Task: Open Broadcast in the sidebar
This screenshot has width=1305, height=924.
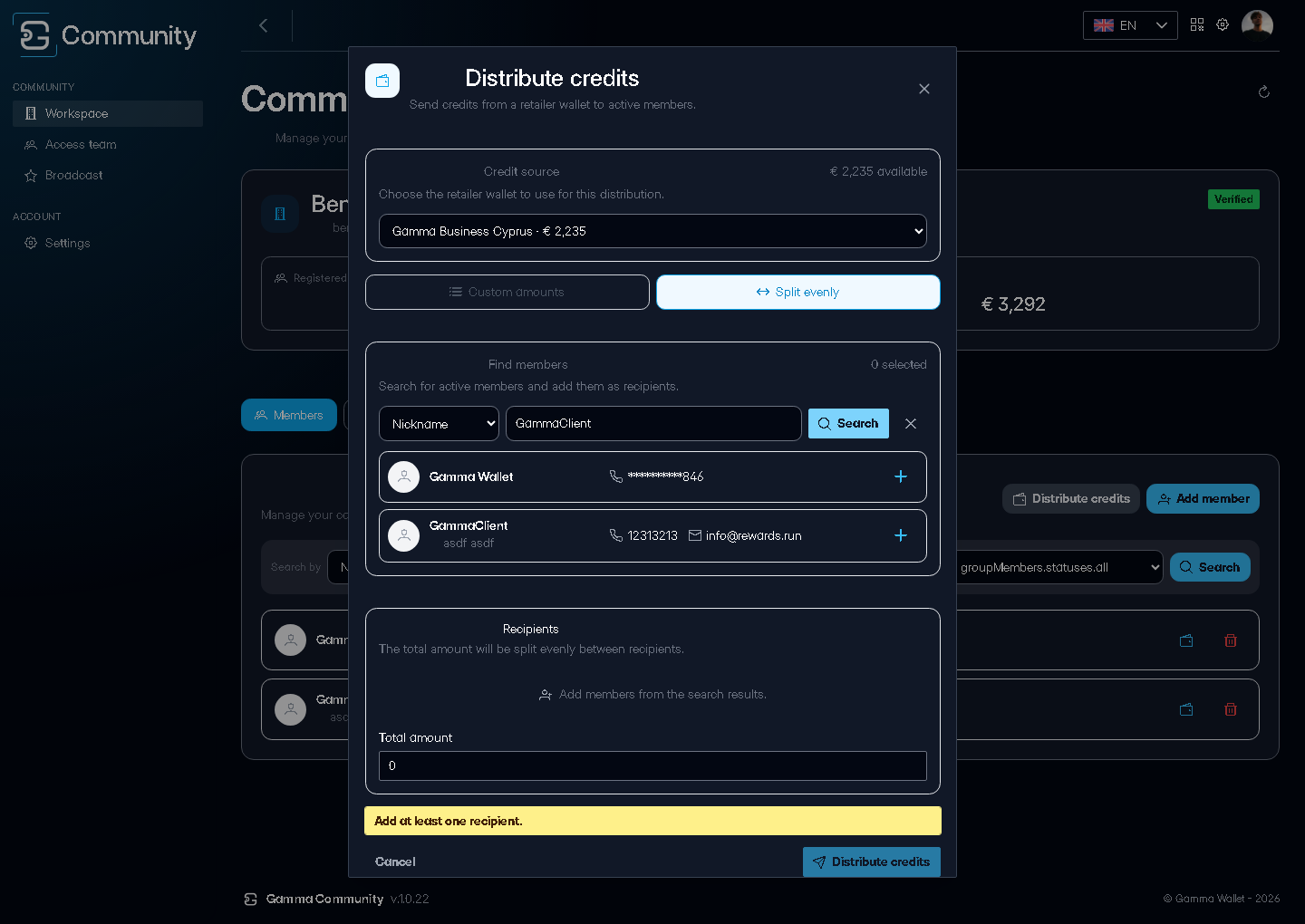Action: click(x=108, y=175)
